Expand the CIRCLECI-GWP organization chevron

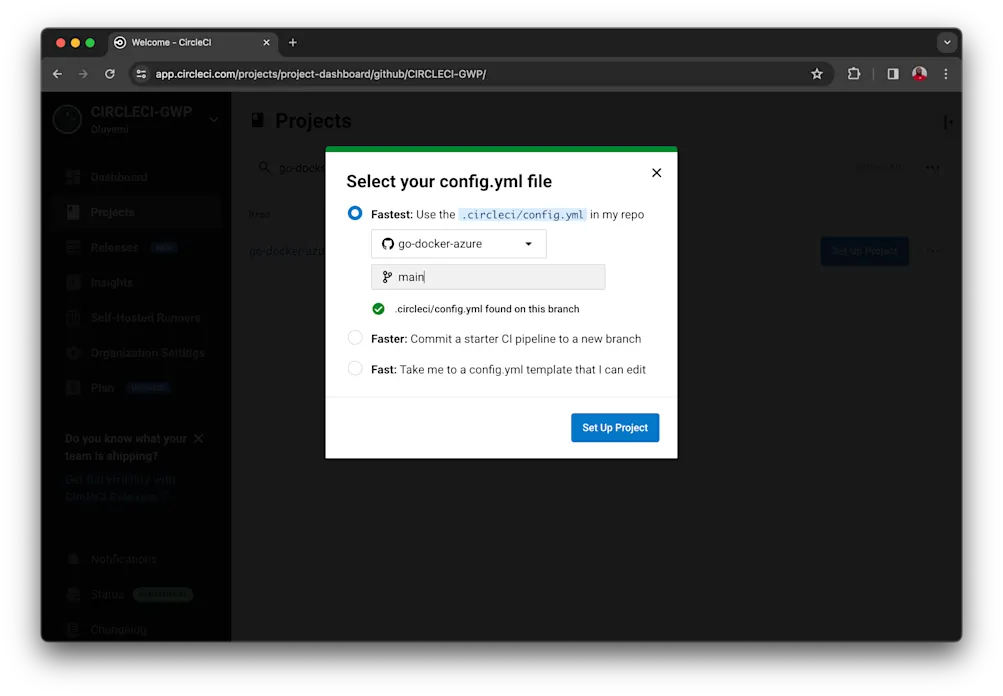pyautogui.click(x=212, y=118)
